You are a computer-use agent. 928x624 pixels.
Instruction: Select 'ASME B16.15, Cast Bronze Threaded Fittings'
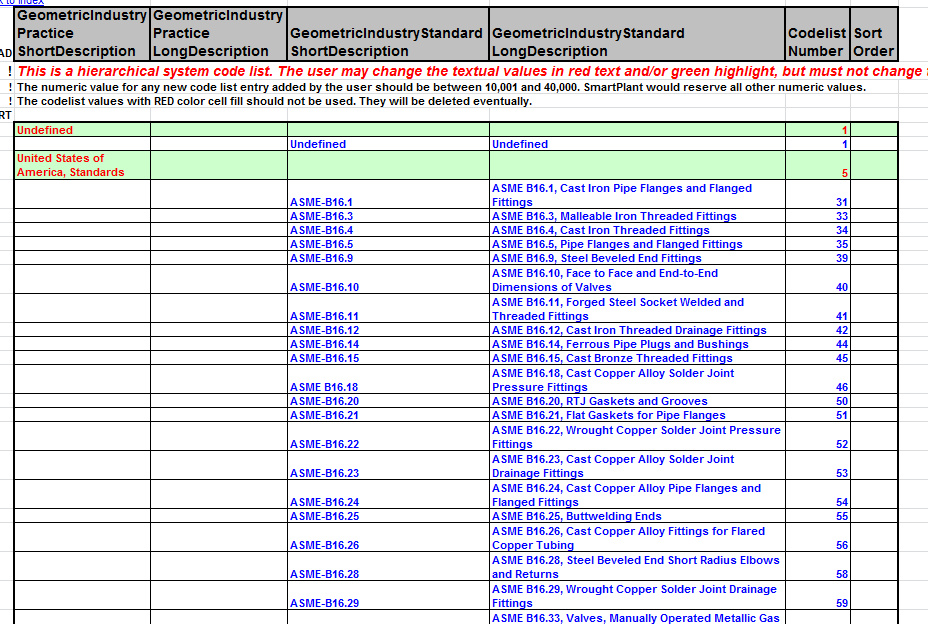[x=637, y=358]
